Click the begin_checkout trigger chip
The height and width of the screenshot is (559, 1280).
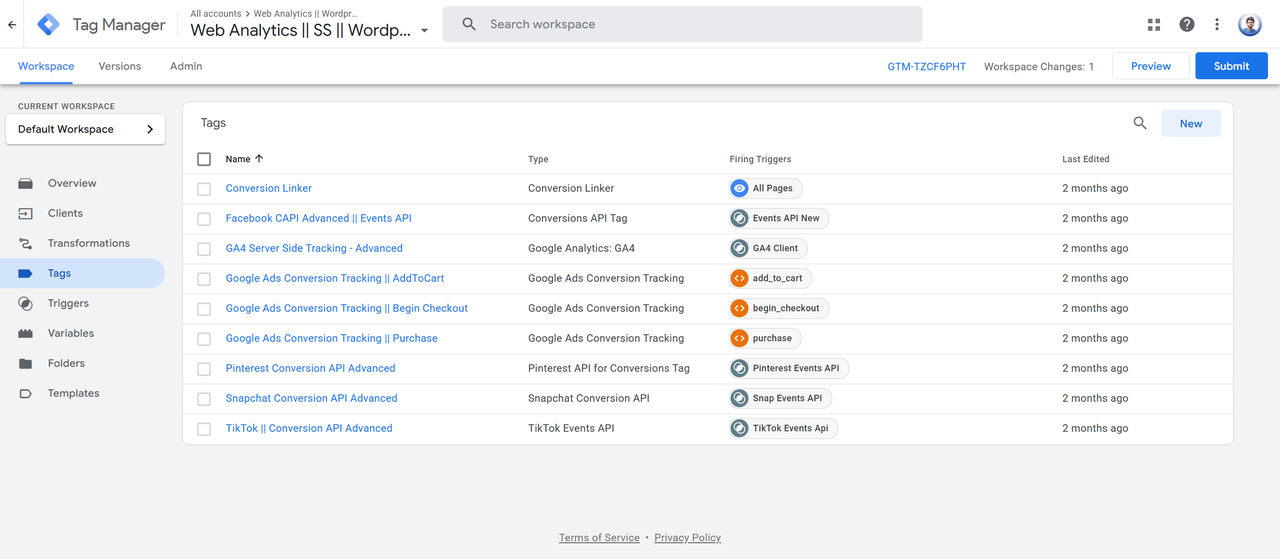(x=779, y=308)
